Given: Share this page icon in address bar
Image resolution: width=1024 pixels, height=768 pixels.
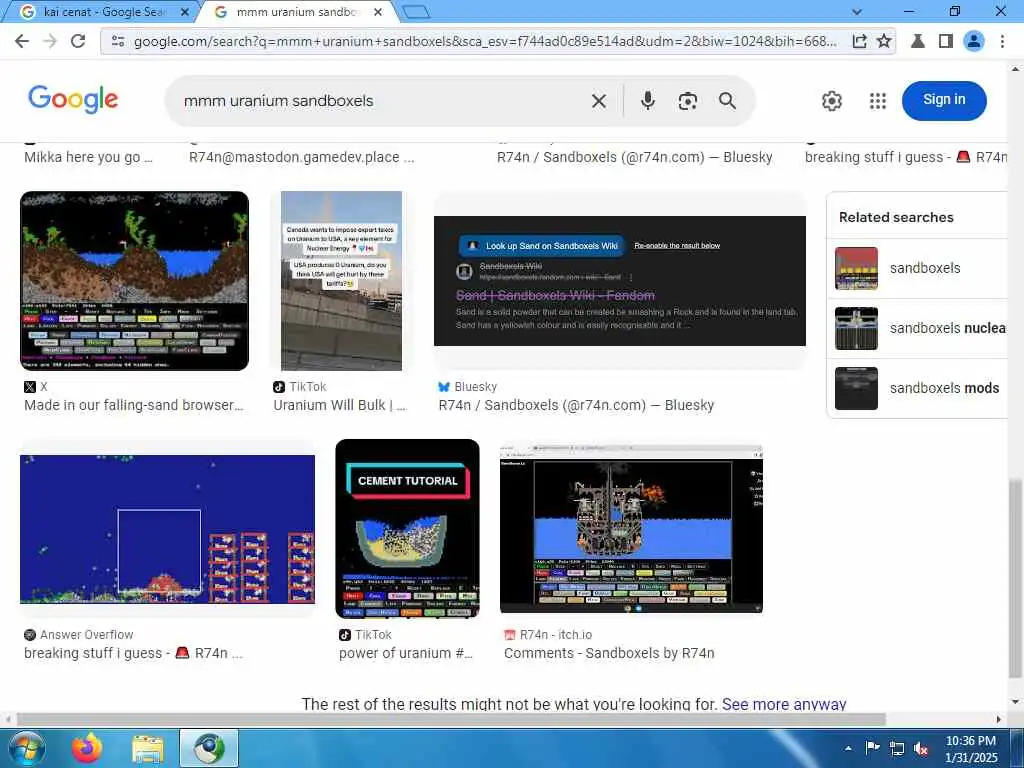Looking at the screenshot, I should (859, 41).
